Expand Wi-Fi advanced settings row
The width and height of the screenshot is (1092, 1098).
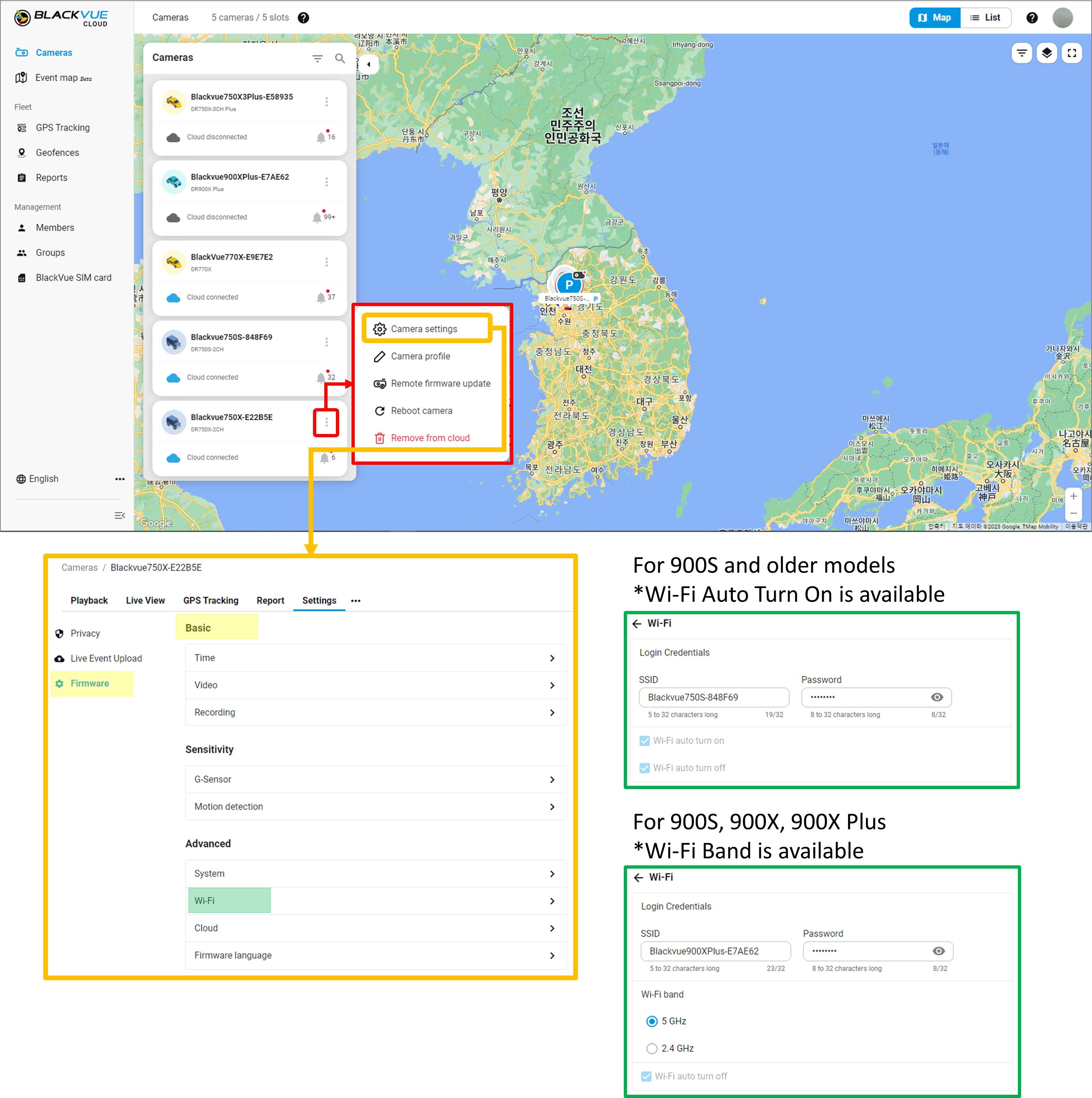pyautogui.click(x=376, y=901)
